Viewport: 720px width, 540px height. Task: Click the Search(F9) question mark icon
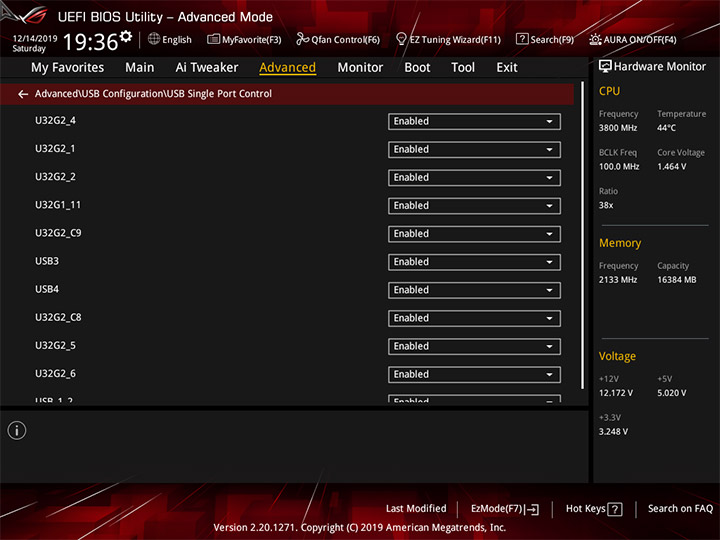pyautogui.click(x=522, y=39)
